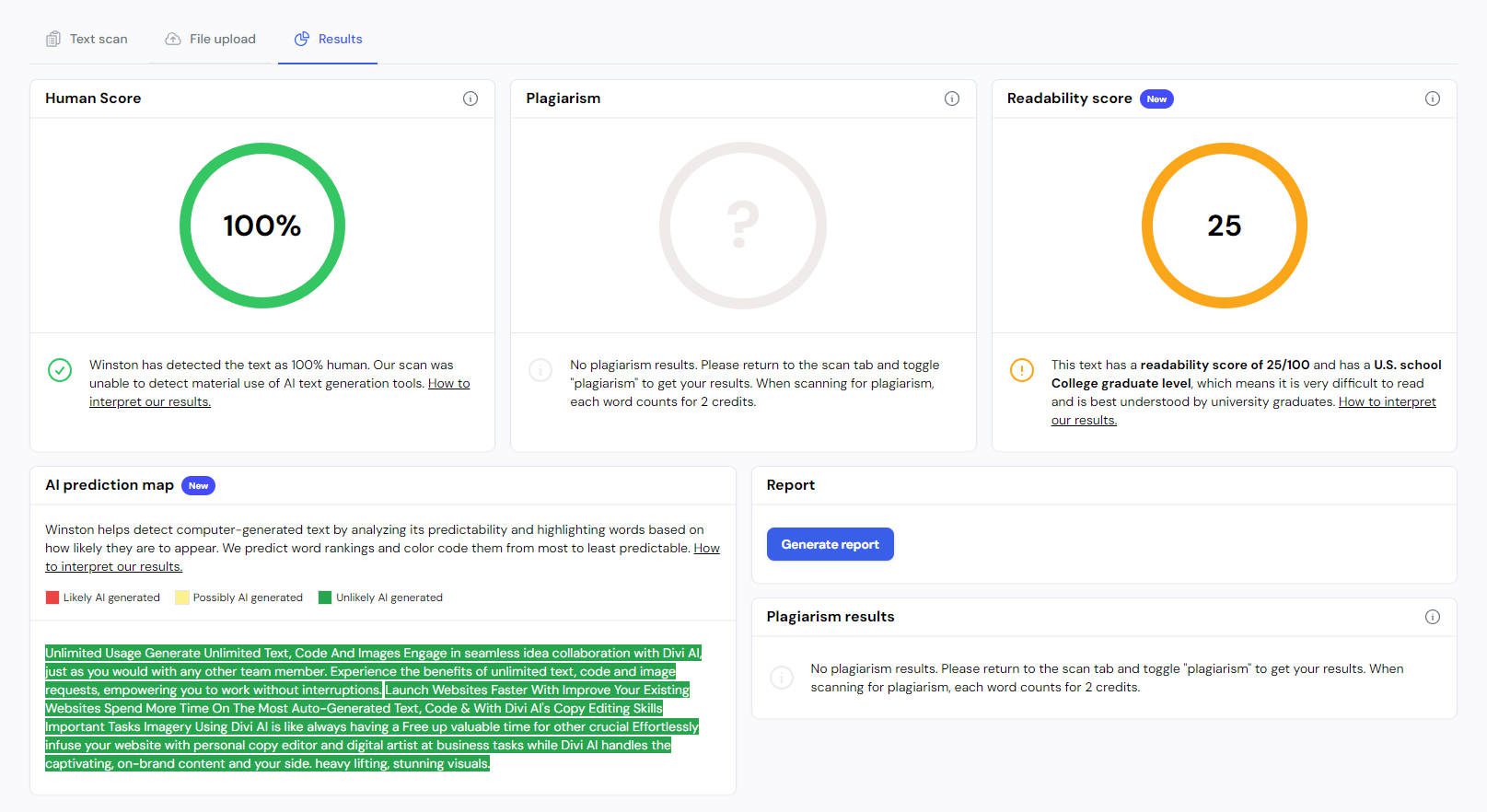Click the 'Human Score' heading
Image resolution: width=1487 pixels, height=812 pixels.
[93, 99]
